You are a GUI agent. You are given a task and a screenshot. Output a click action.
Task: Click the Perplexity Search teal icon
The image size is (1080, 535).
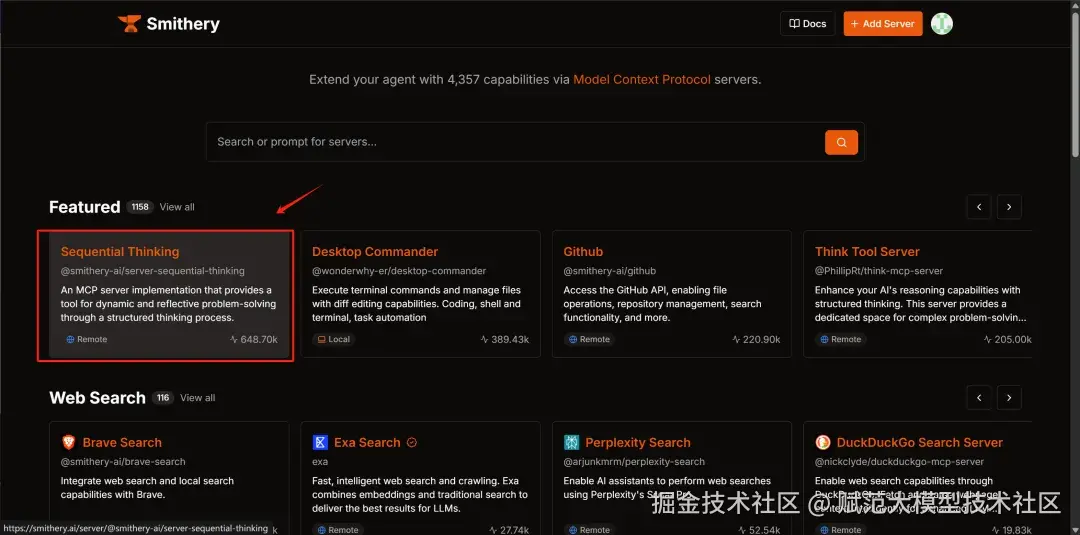(572, 442)
